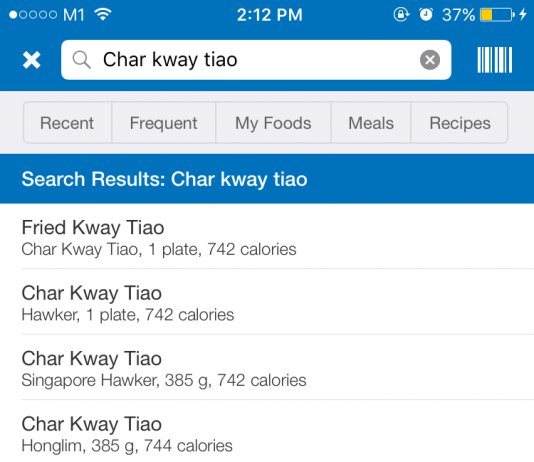Select Char Kway Tiao Honglim 744 calories

click(267, 432)
